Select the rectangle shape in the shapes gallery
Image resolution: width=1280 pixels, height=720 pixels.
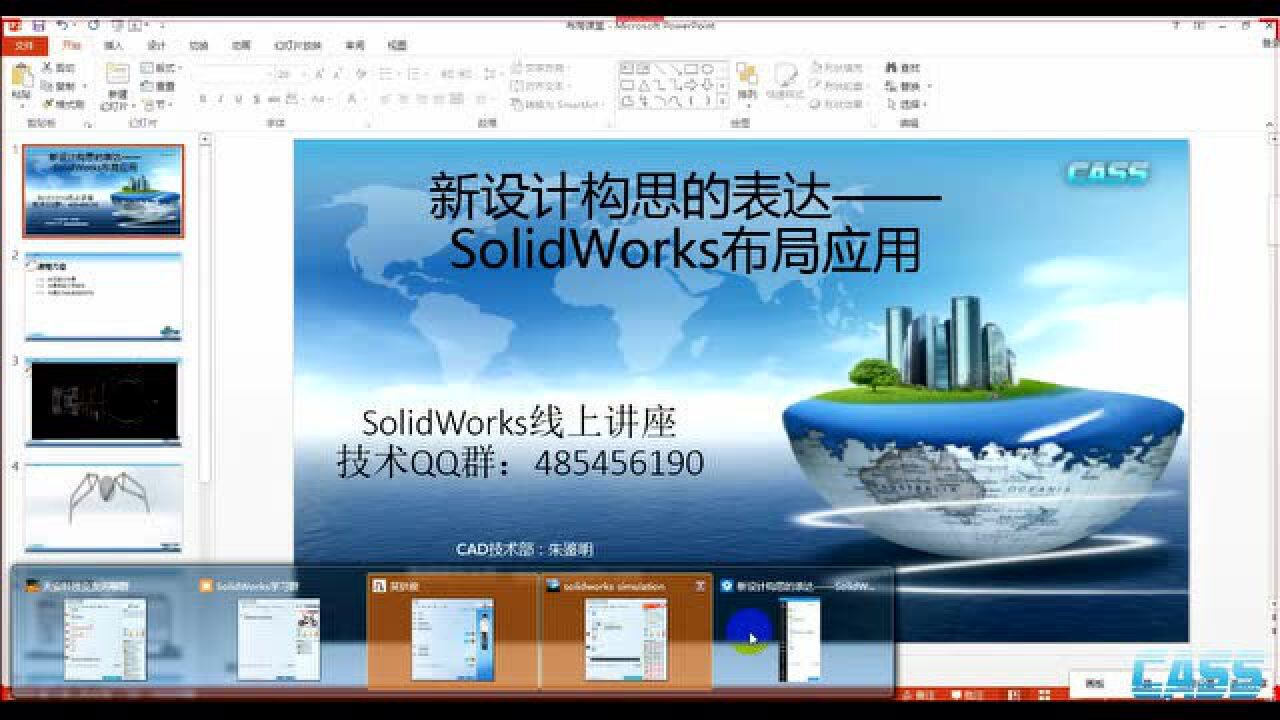pos(689,68)
